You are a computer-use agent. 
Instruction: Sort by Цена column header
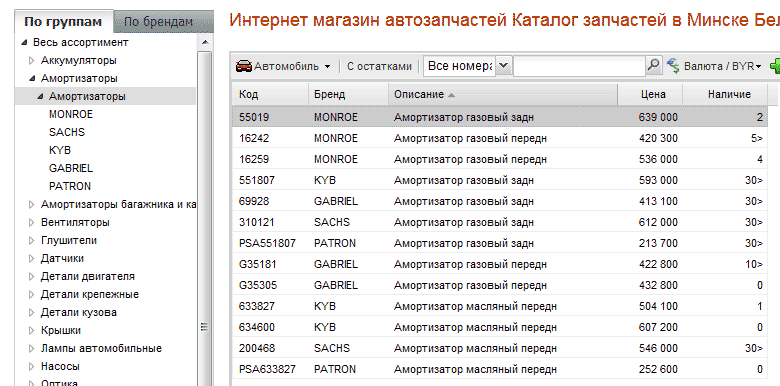click(x=650, y=94)
